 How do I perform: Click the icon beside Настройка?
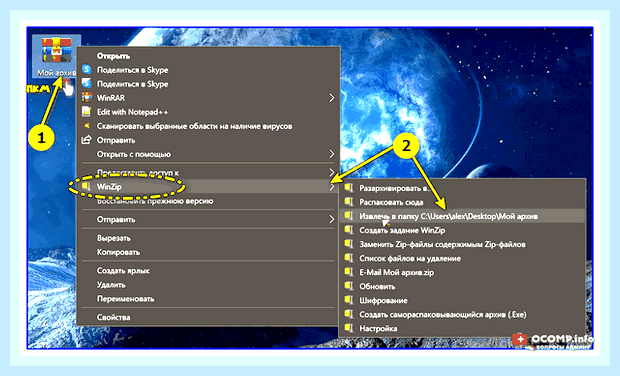349,328
